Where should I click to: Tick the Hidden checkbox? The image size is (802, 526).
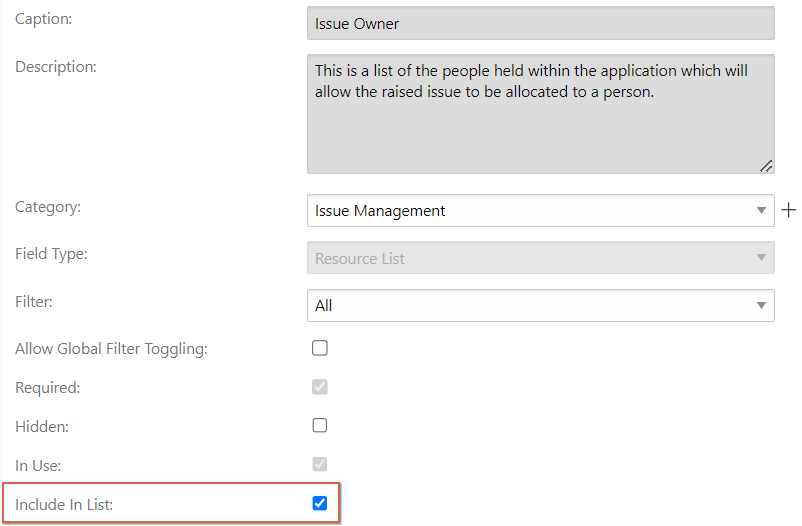[320, 425]
